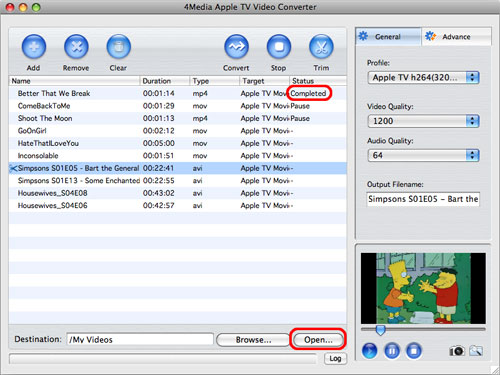This screenshot has height=375, width=500.
Task: Open the Trim scissors tool
Action: (321, 47)
